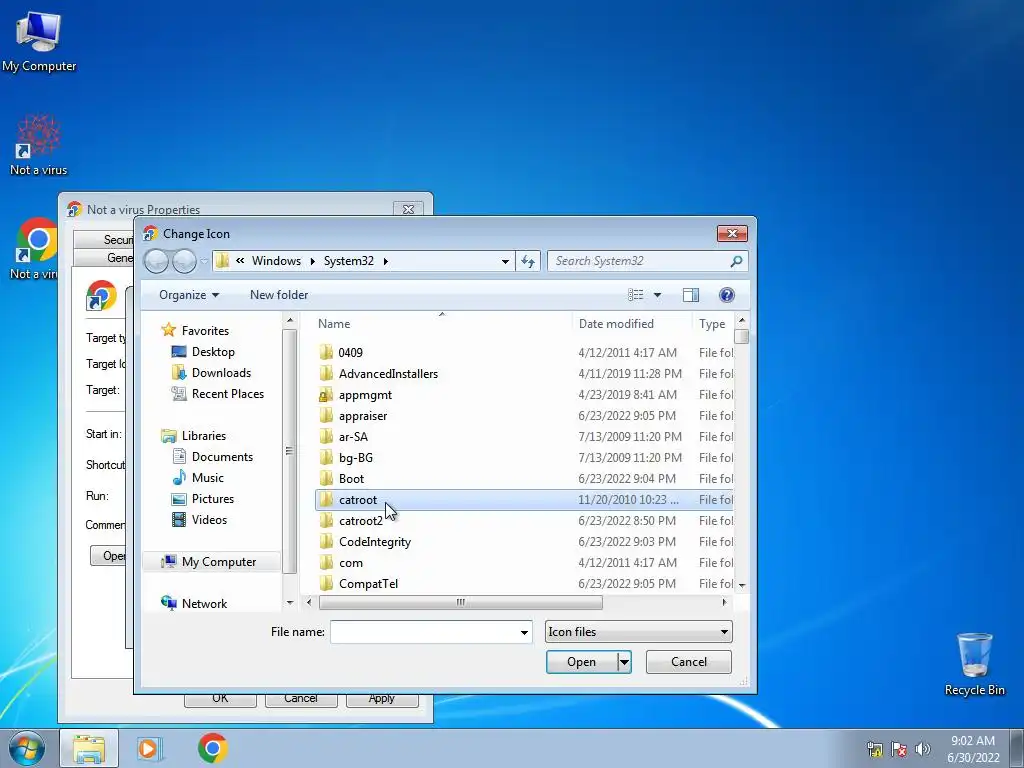The height and width of the screenshot is (768, 1024).
Task: Click Windows in the address breadcrumb
Action: click(x=276, y=261)
